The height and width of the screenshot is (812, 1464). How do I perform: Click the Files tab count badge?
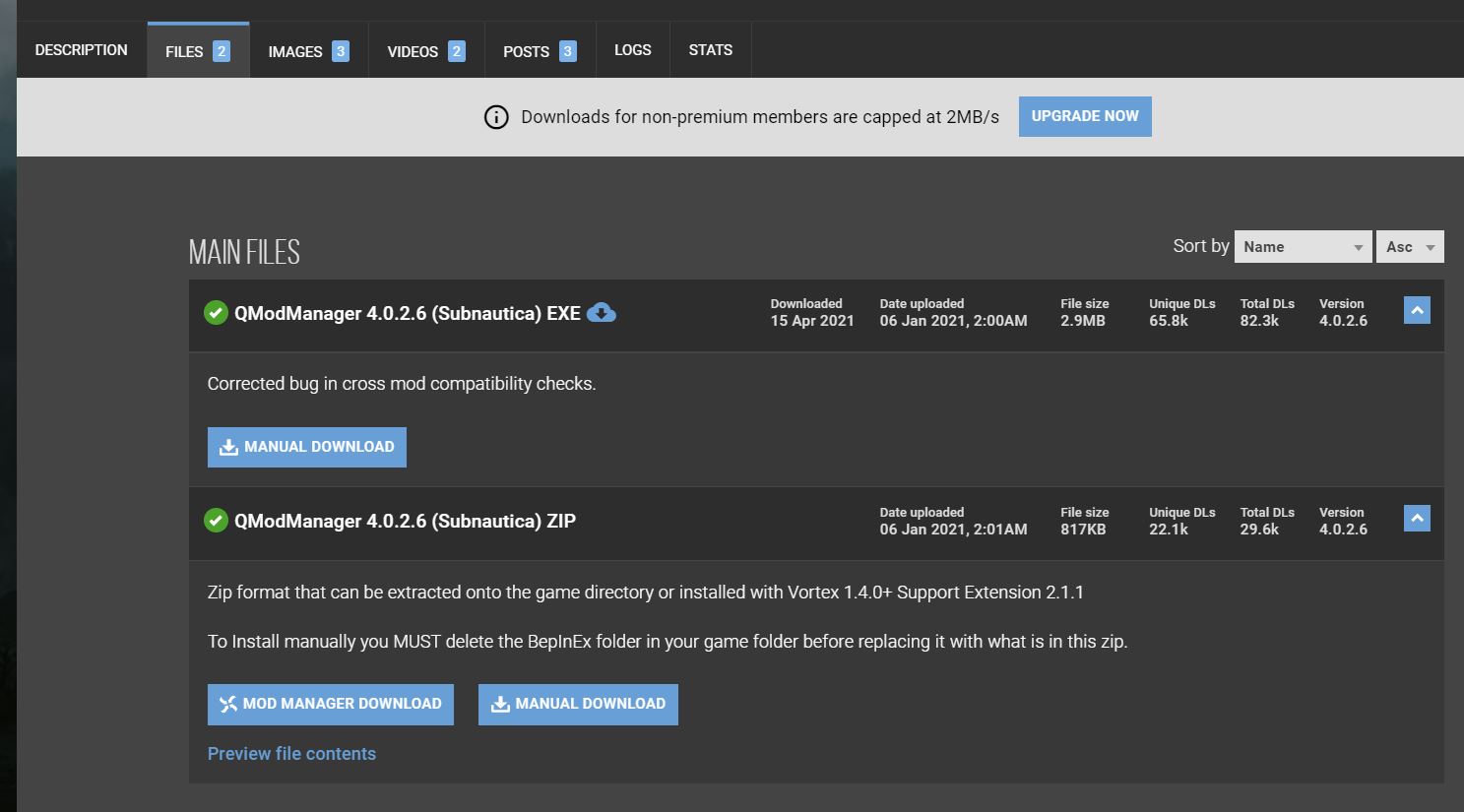222,51
